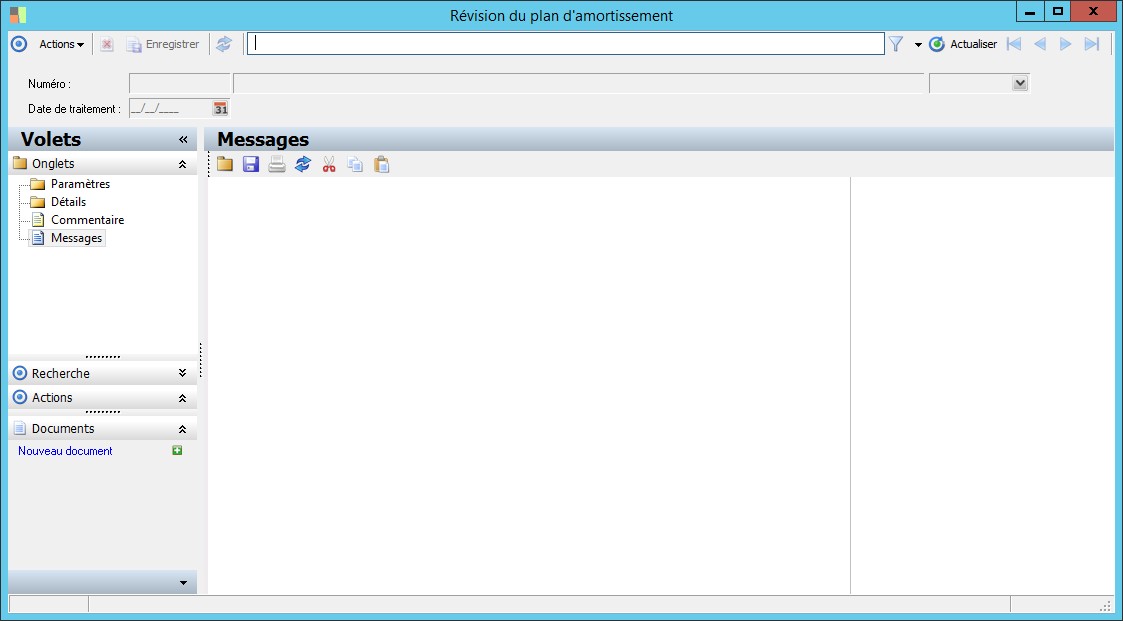
Task: Go to the previous record
Action: (x=1040, y=44)
